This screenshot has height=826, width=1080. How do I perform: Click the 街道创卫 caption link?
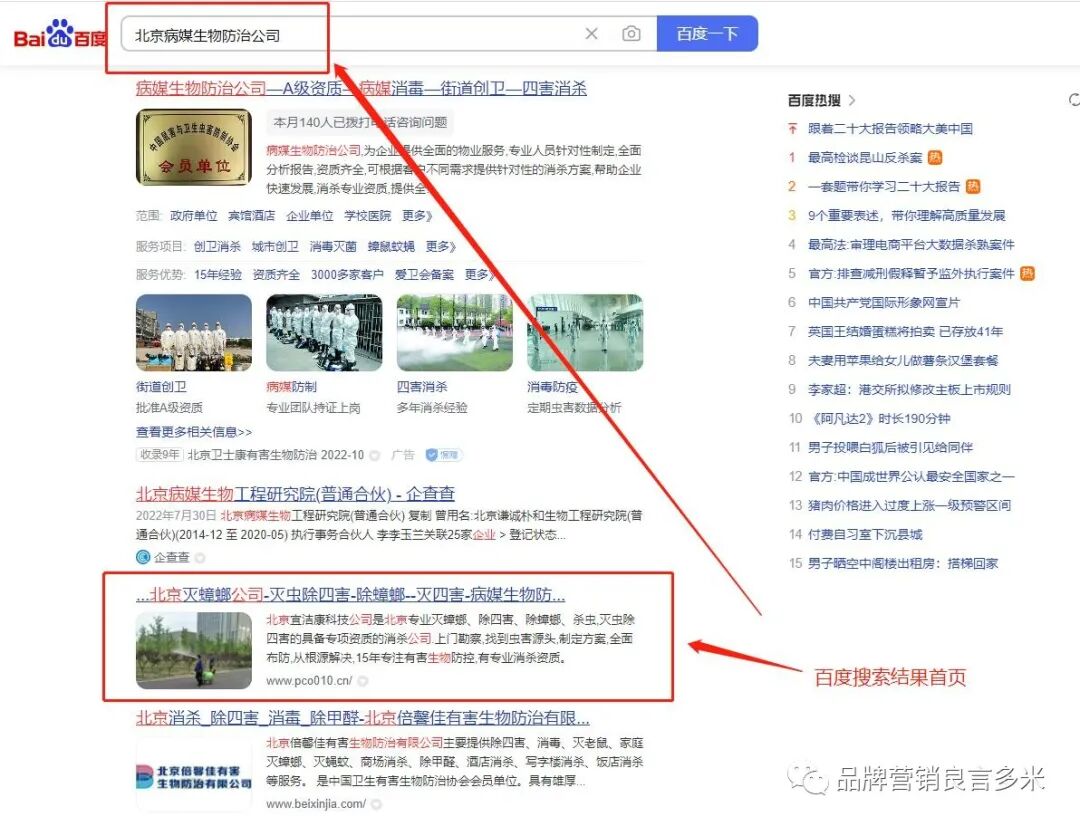click(161, 386)
